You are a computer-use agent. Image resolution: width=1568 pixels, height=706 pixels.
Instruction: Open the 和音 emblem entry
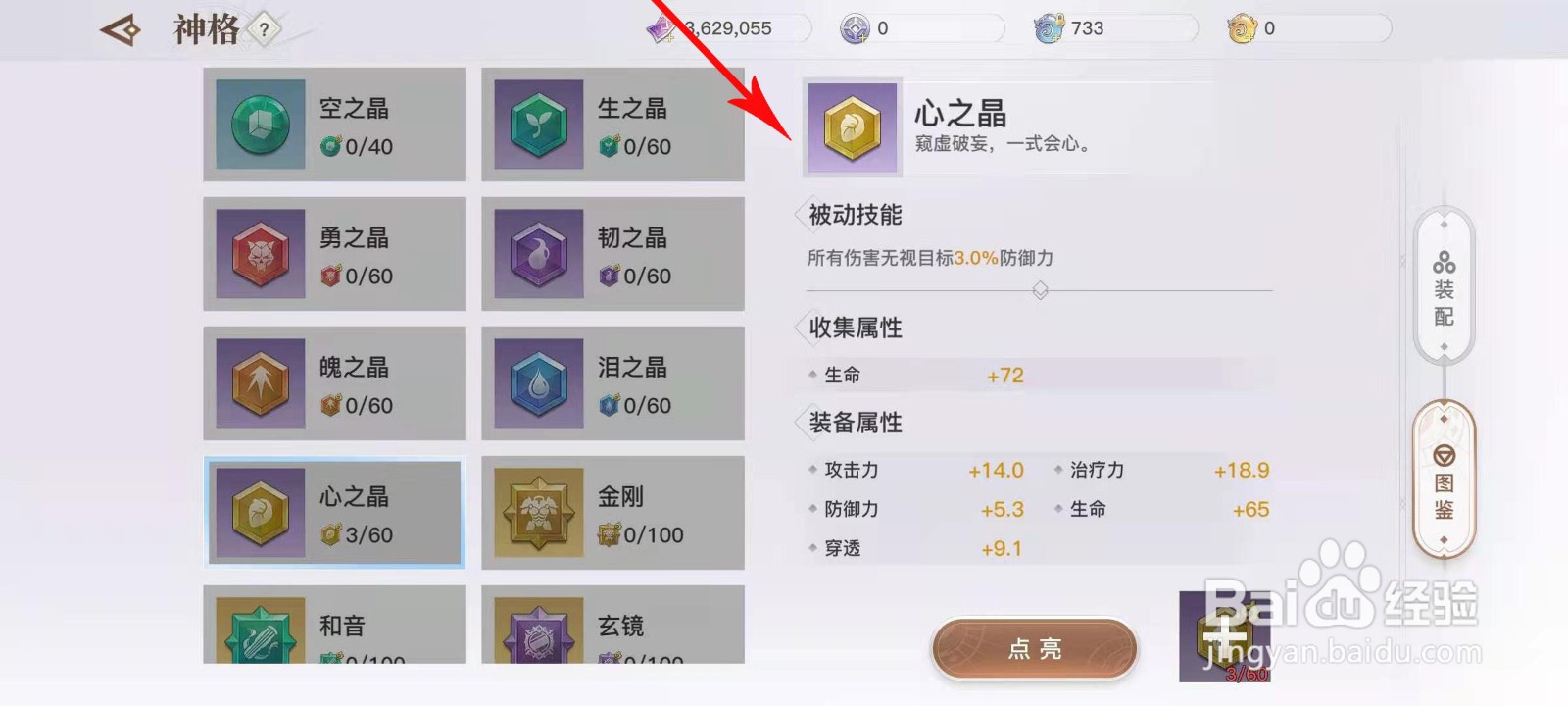pyautogui.click(x=334, y=625)
